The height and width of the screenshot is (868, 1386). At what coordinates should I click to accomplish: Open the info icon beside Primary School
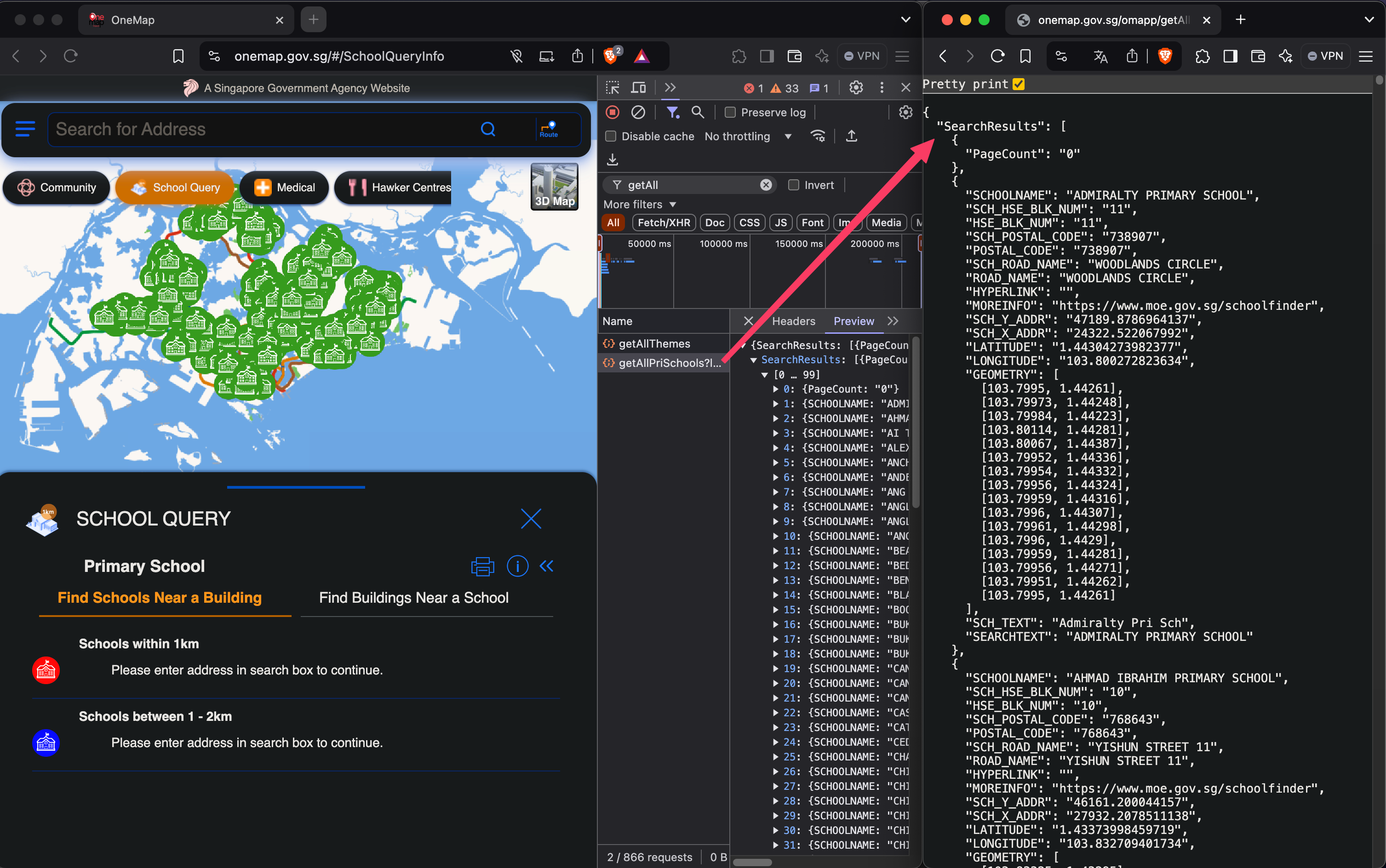[x=517, y=566]
